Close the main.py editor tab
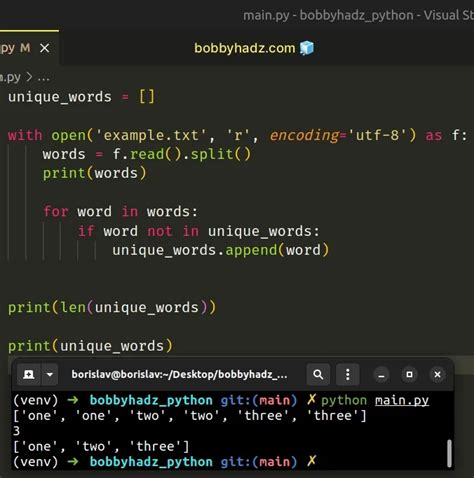This screenshot has height=478, width=474. [x=45, y=48]
